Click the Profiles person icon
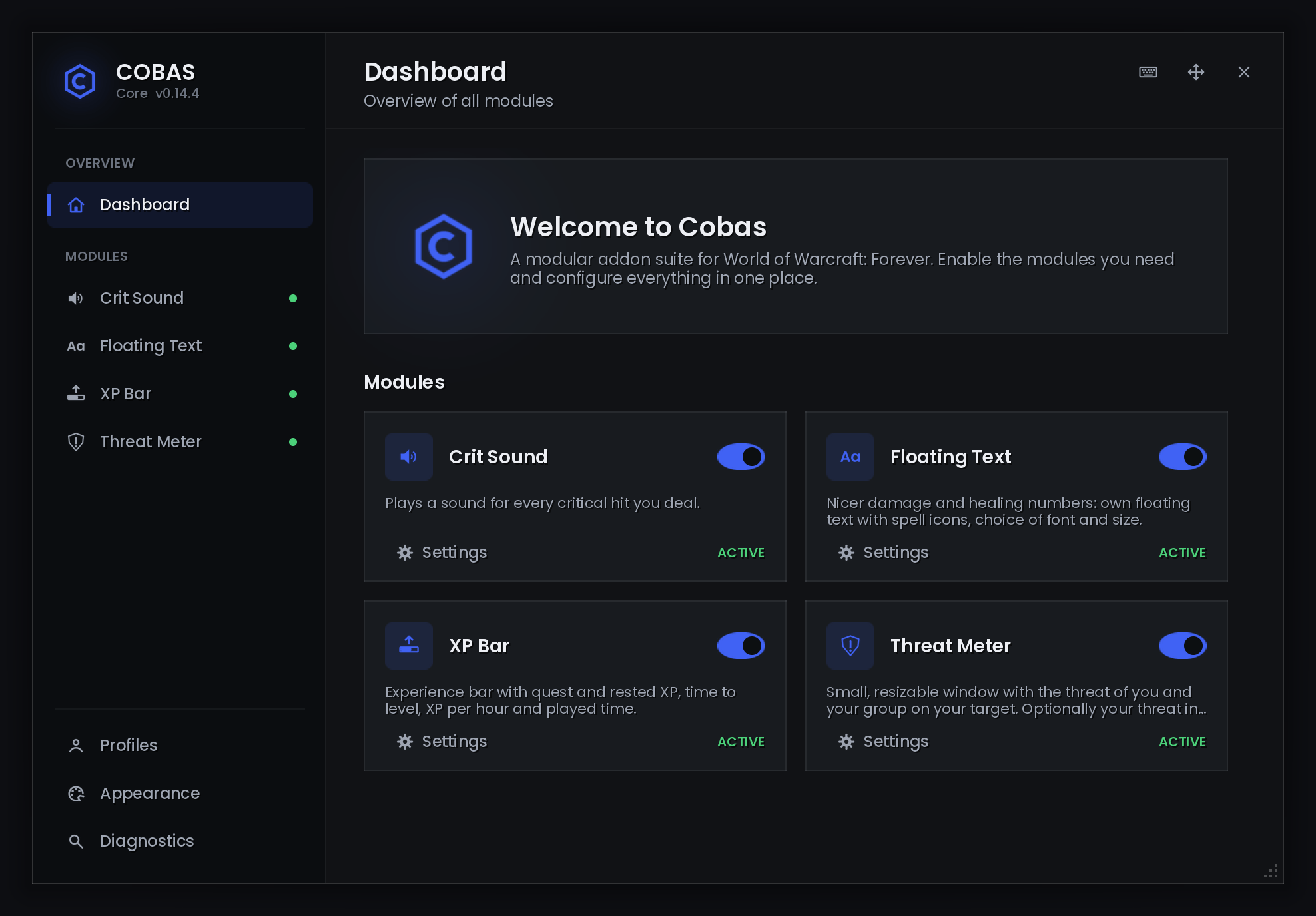The width and height of the screenshot is (1316, 916). [76, 746]
